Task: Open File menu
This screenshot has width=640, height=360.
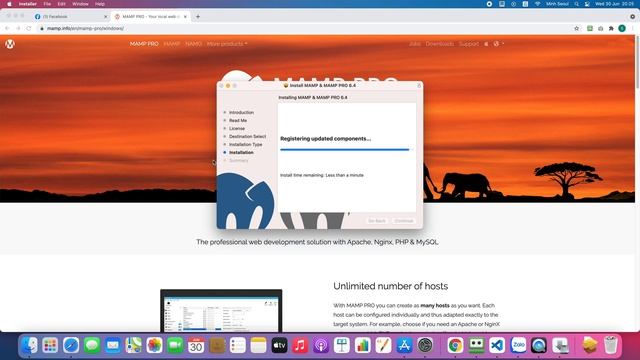Action: click(x=47, y=4)
